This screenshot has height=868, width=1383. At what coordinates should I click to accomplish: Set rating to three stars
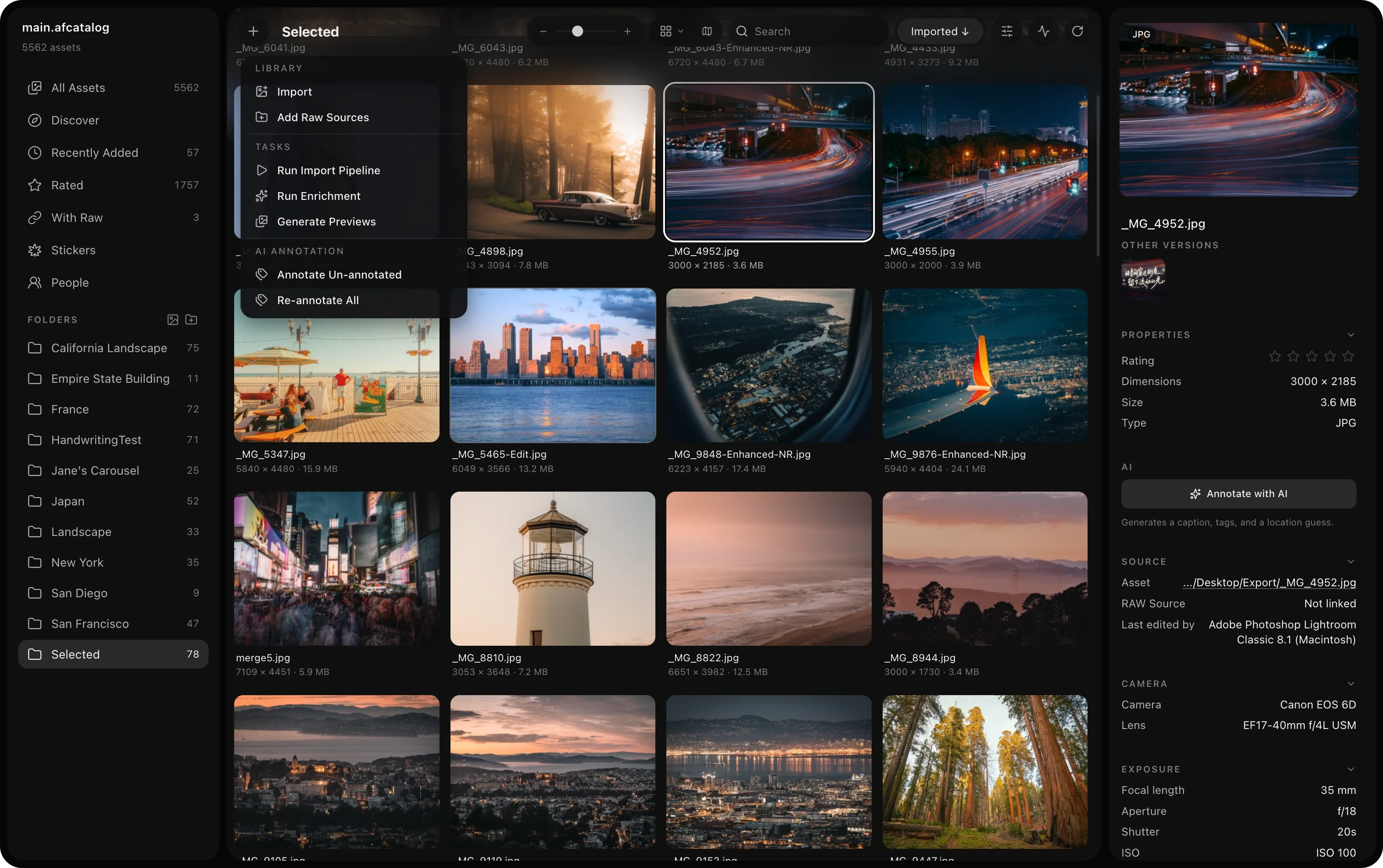[x=1312, y=357]
